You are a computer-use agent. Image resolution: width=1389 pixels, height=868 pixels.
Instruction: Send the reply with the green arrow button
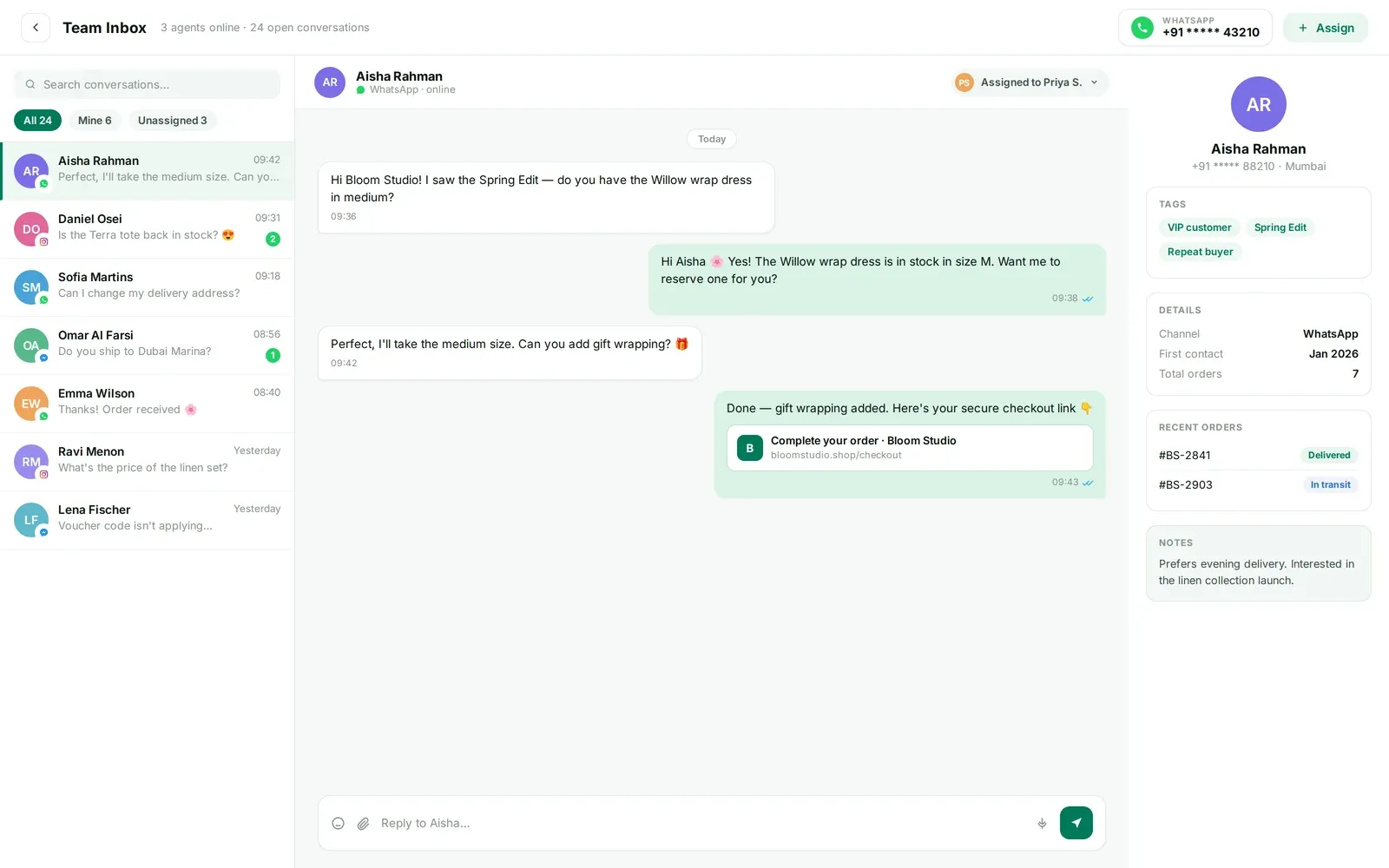point(1076,823)
